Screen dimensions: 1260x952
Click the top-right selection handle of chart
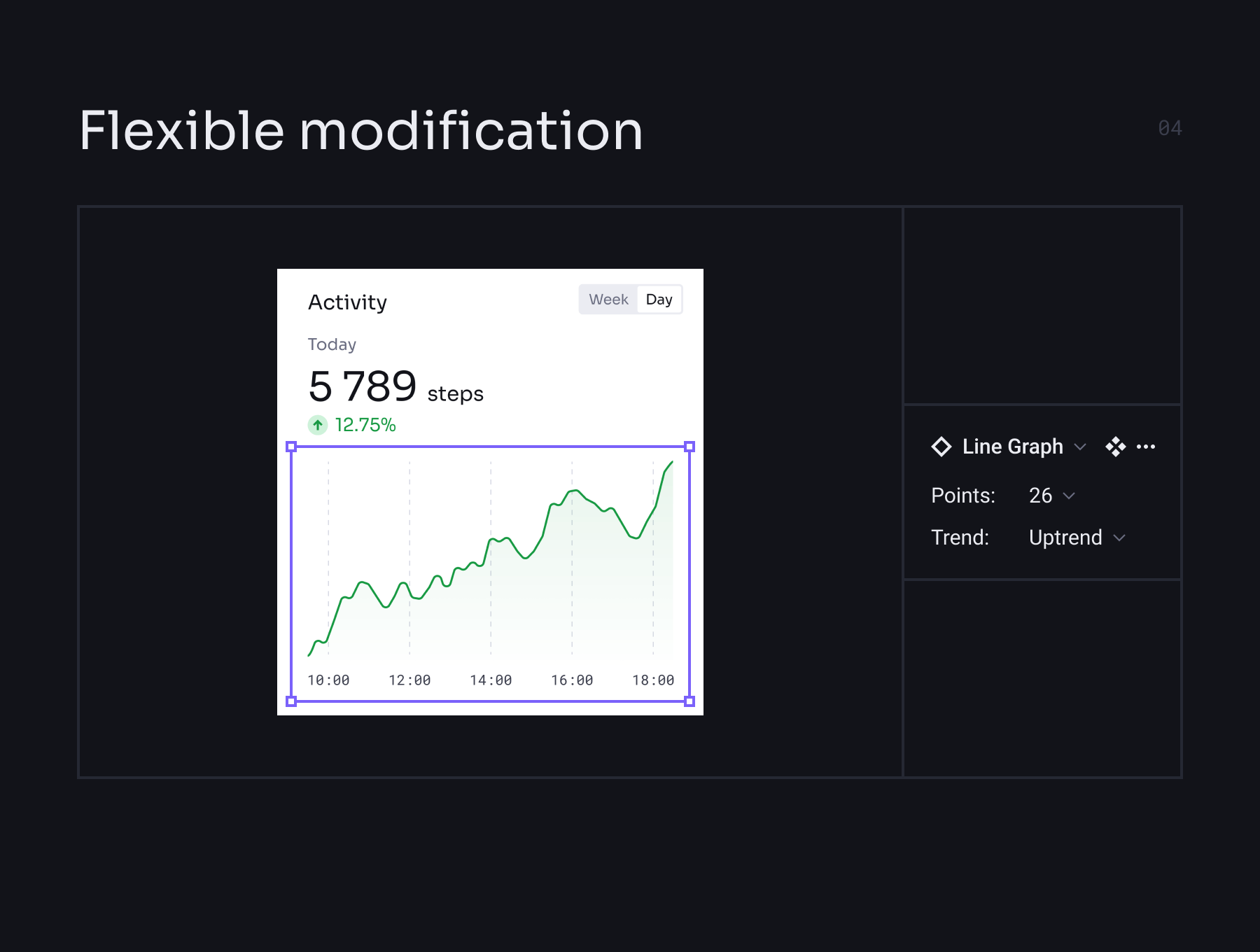(689, 447)
